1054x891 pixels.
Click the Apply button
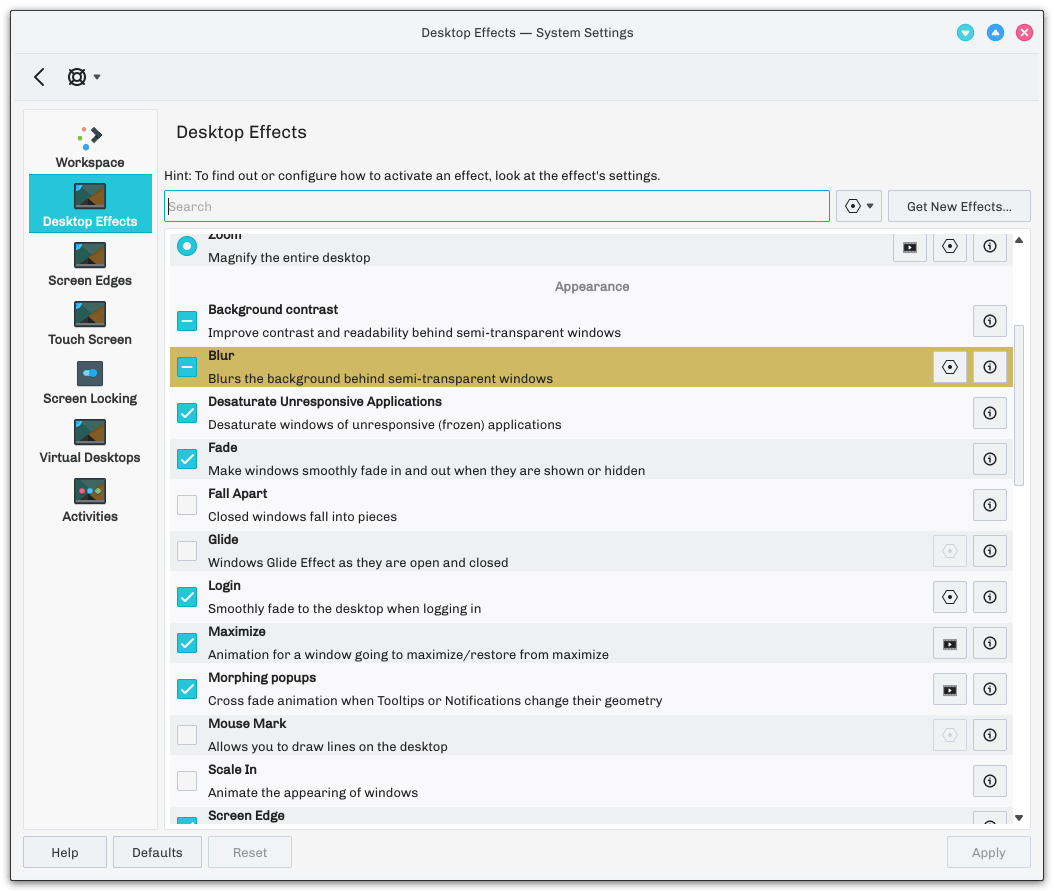tap(988, 852)
